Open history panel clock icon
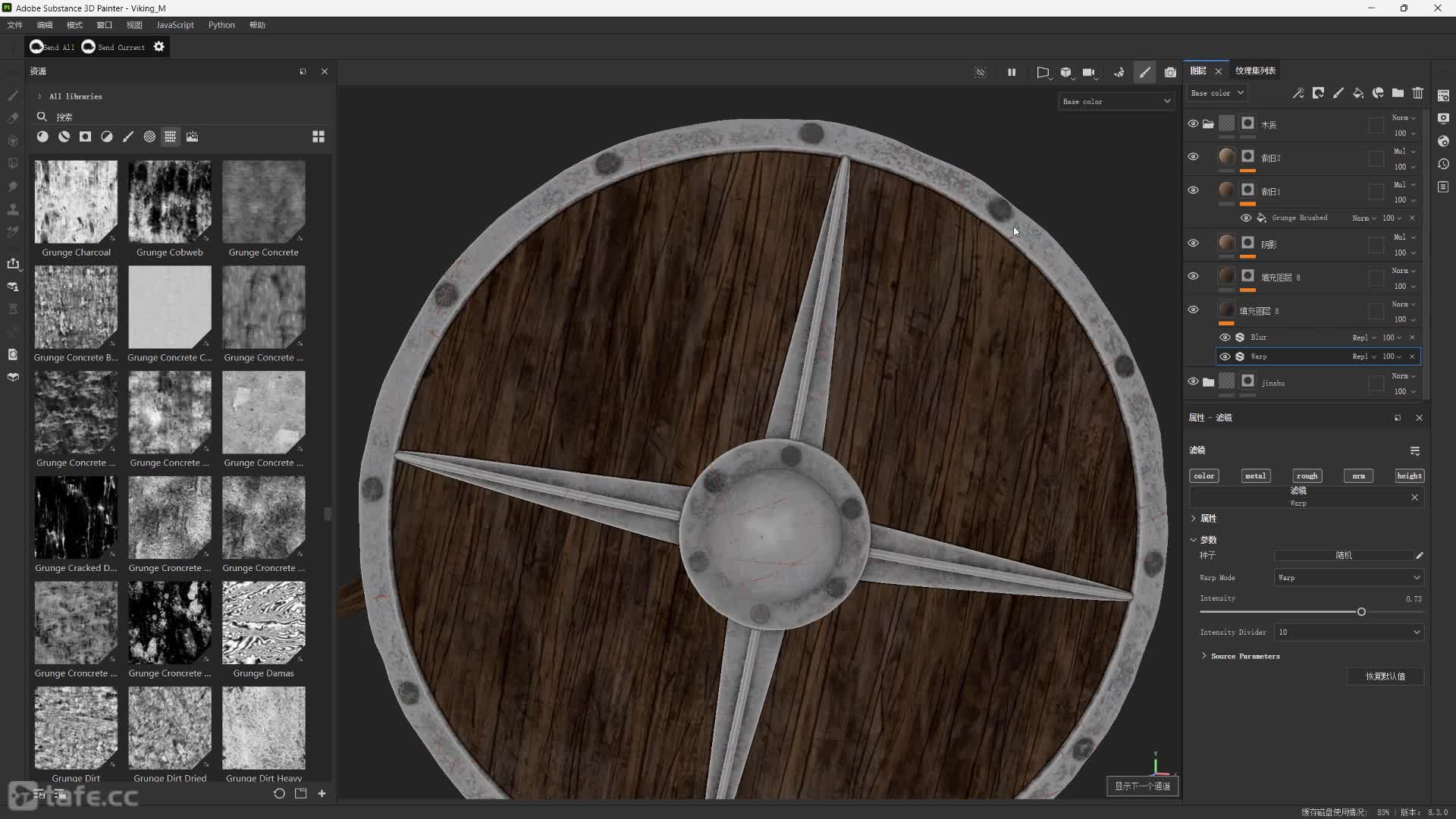The height and width of the screenshot is (819, 1456). [x=1443, y=164]
